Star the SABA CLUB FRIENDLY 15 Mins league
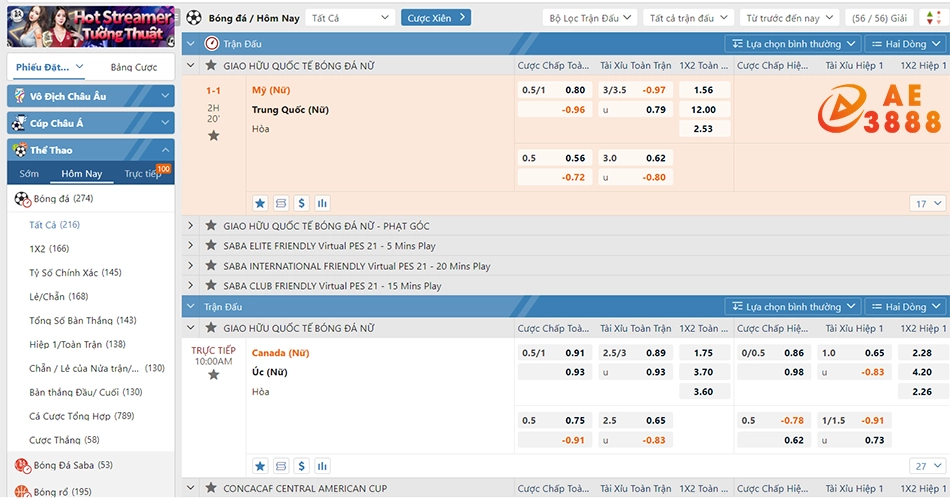This screenshot has width=950, height=499. (x=211, y=286)
